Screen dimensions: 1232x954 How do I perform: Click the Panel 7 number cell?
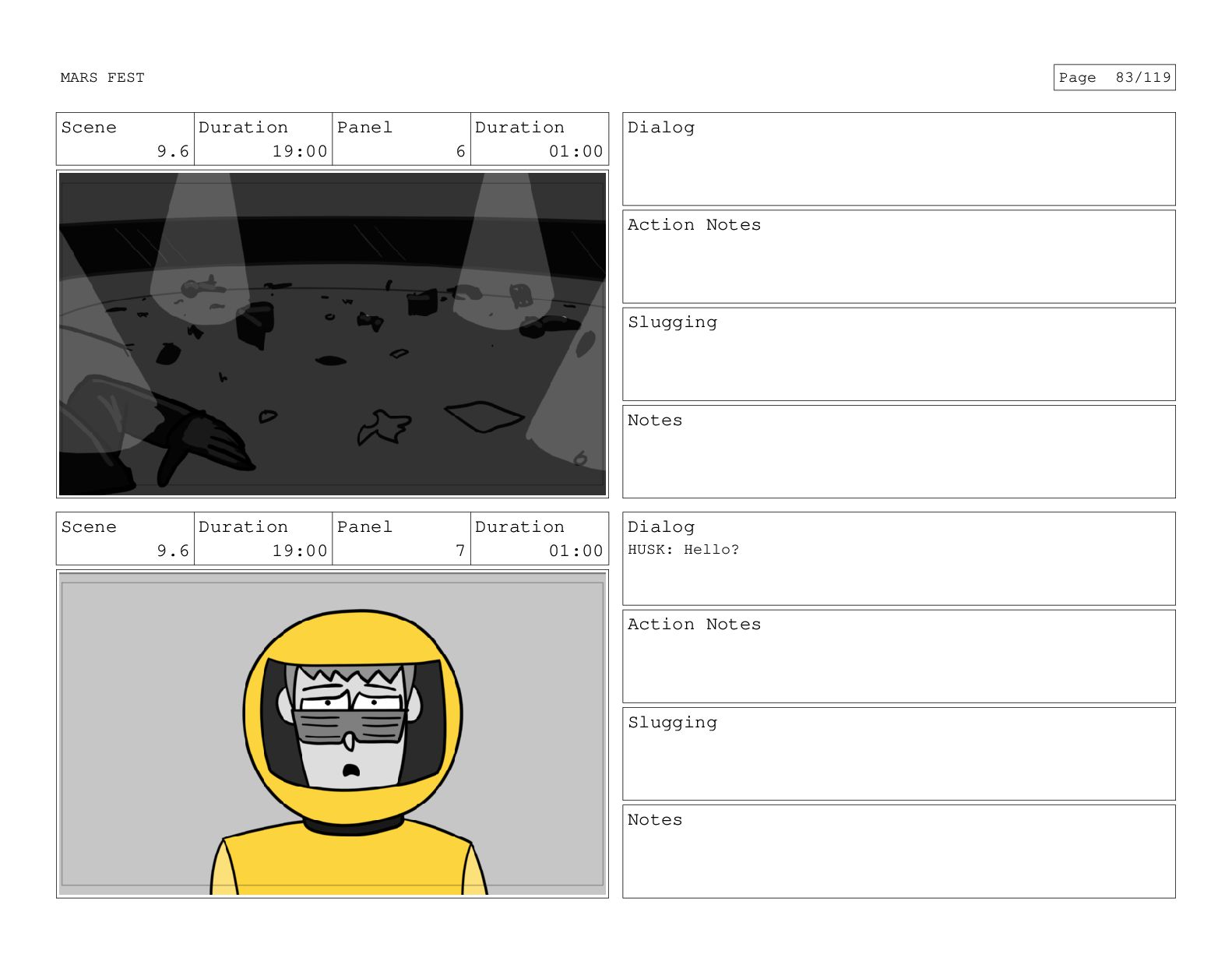401,539
